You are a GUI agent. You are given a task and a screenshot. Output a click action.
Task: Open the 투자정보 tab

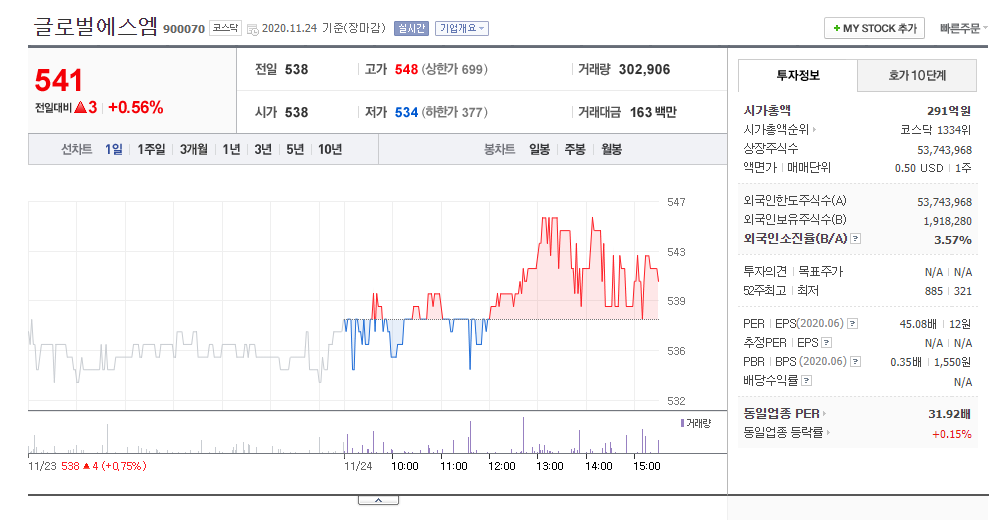[x=798, y=75]
